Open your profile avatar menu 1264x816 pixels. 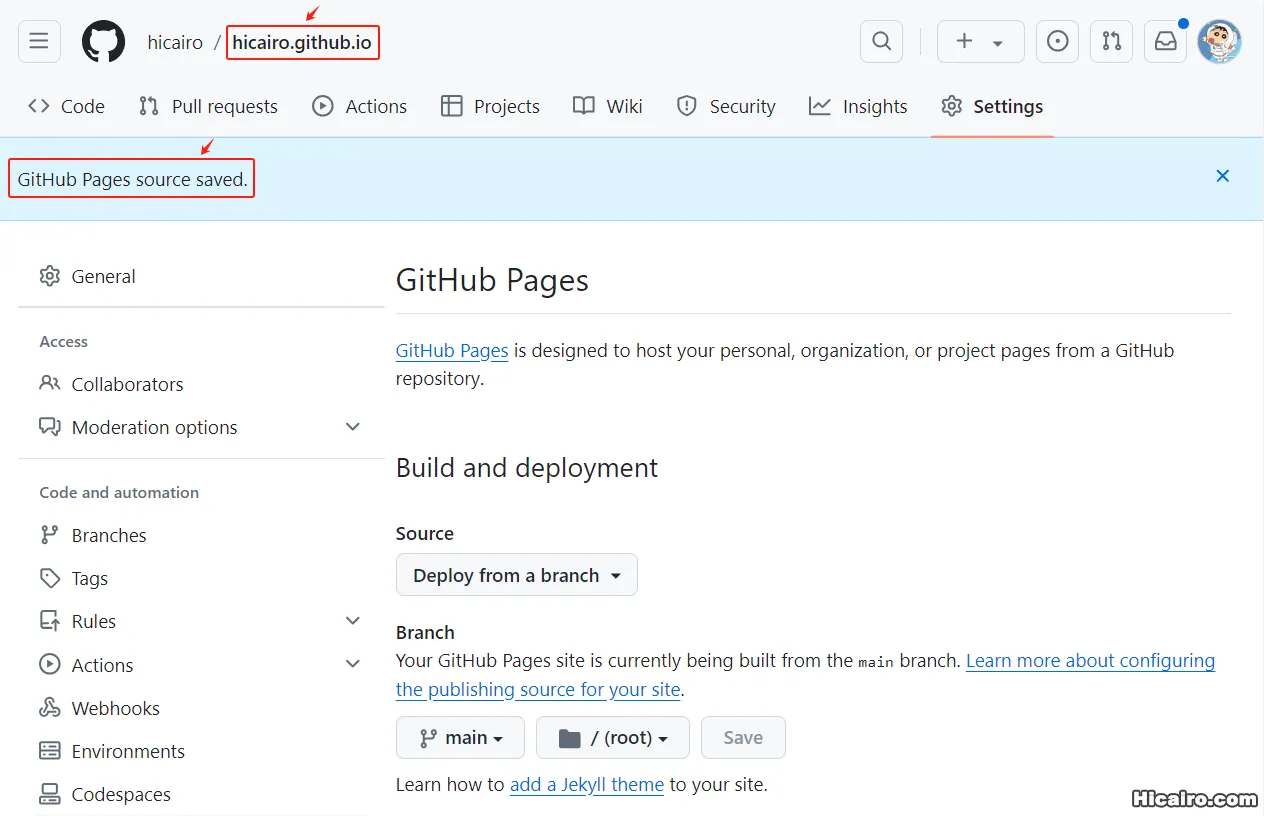(1219, 41)
